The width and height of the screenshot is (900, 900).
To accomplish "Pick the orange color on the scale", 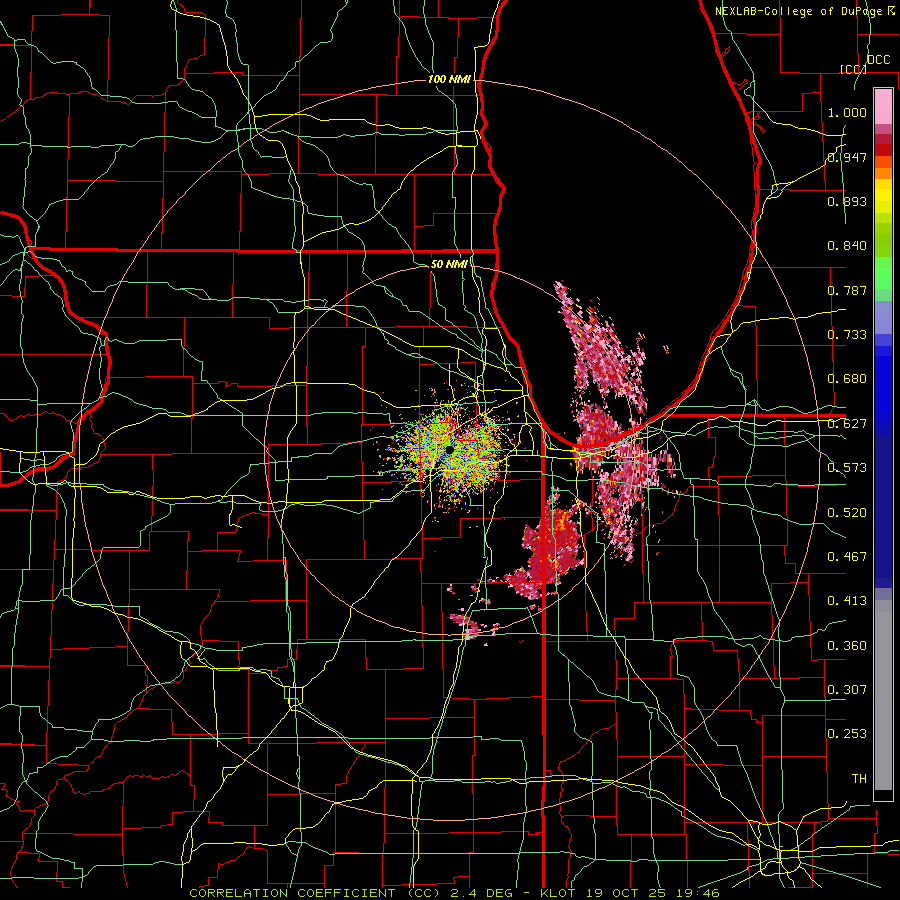I will [x=883, y=173].
